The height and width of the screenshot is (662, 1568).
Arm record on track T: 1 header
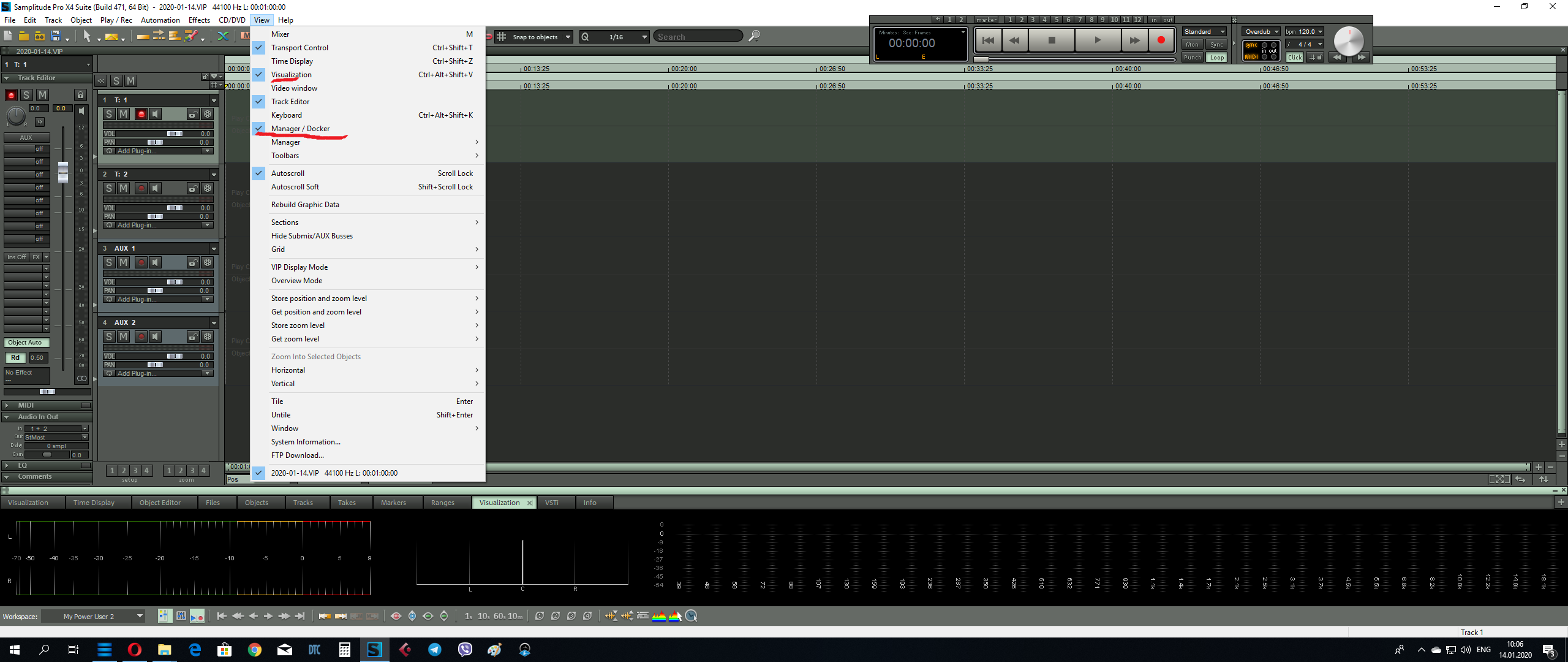[141, 114]
